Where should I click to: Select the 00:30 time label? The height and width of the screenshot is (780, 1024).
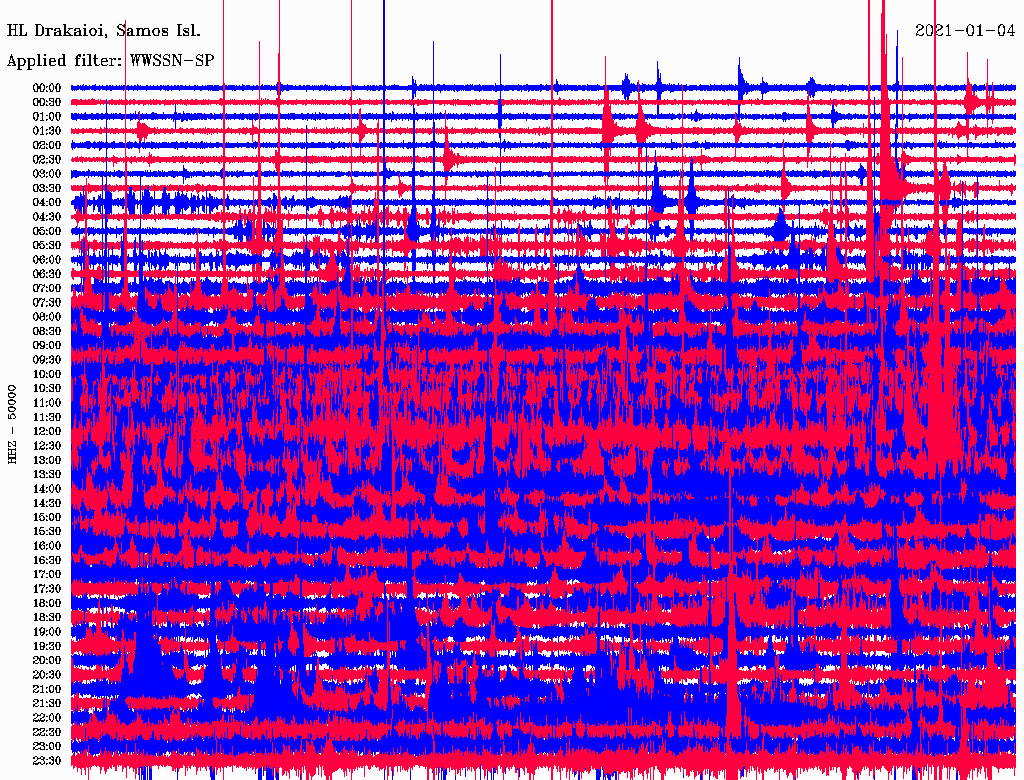point(46,102)
